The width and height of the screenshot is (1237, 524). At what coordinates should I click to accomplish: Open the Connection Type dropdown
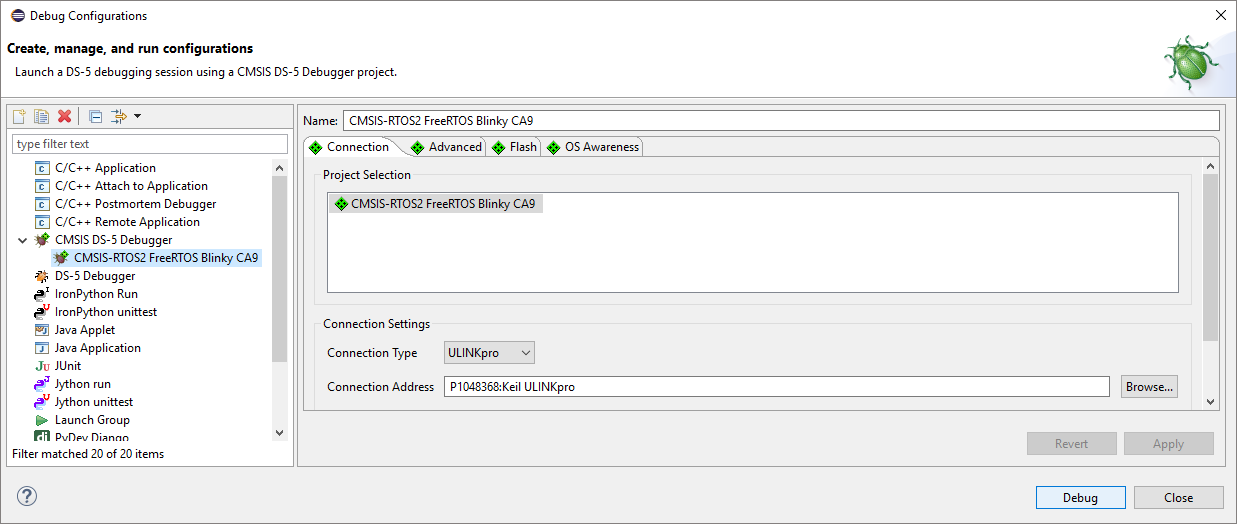tap(489, 353)
